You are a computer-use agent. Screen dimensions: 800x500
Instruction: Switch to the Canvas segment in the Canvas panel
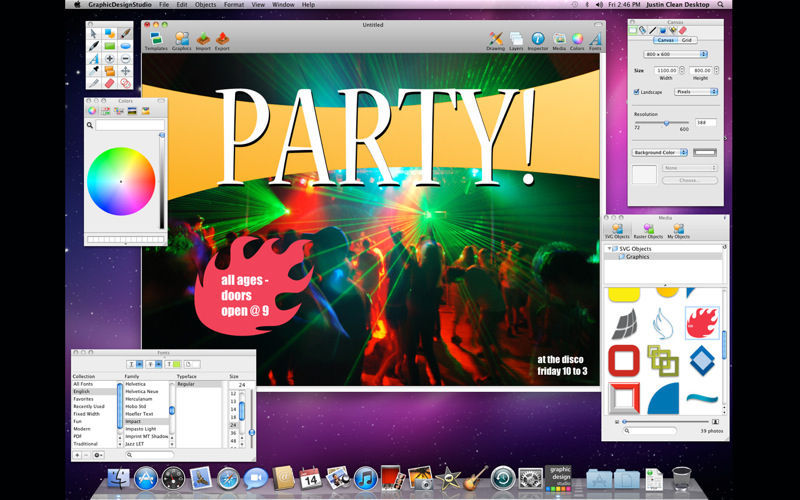[665, 40]
